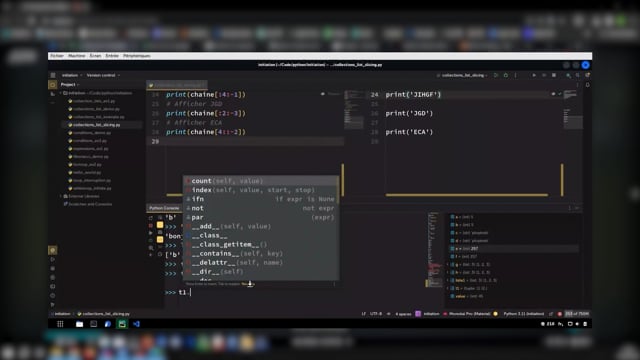Choose __delattr__(self, name) completion
This screenshot has height=360, width=640.
[x=261, y=262]
